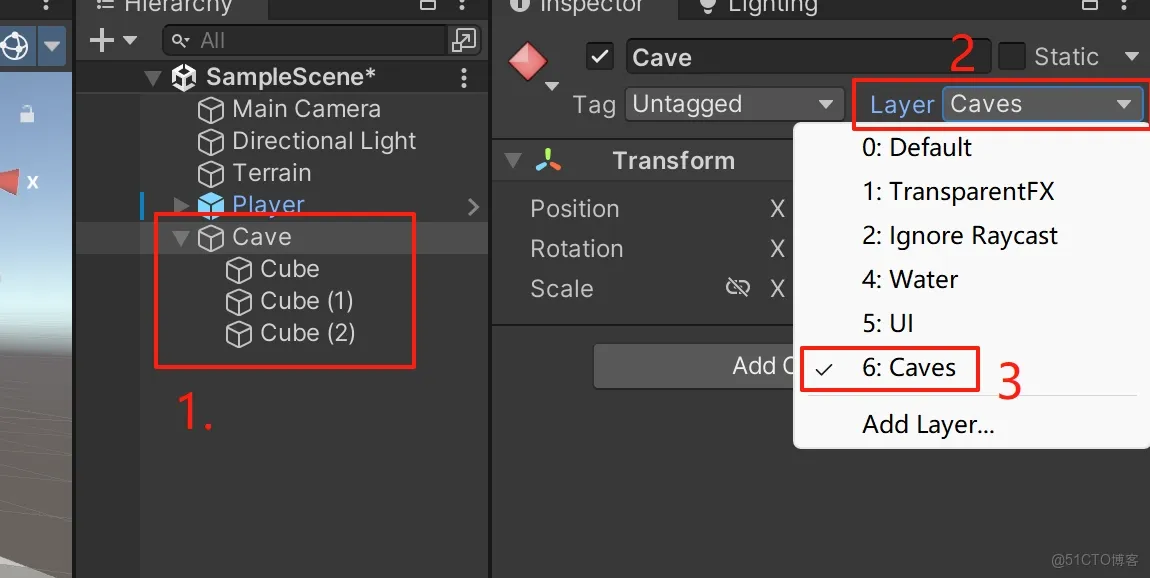Click the cube icon beside Terrain
The height and width of the screenshot is (578, 1150).
click(211, 172)
